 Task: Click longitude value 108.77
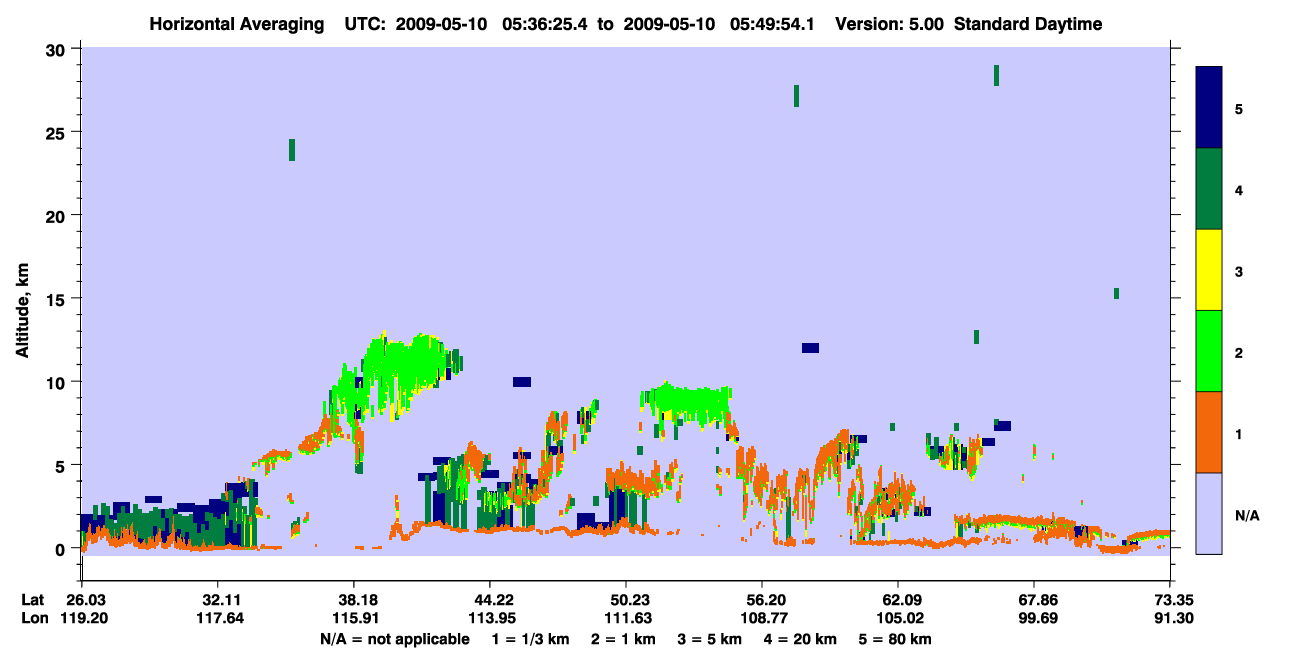point(762,619)
